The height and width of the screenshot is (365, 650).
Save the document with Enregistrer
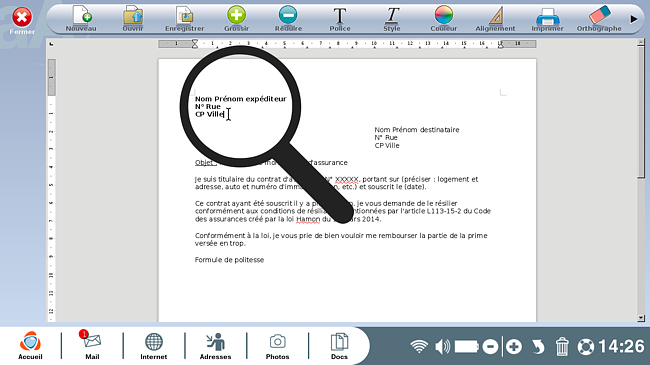click(x=184, y=19)
